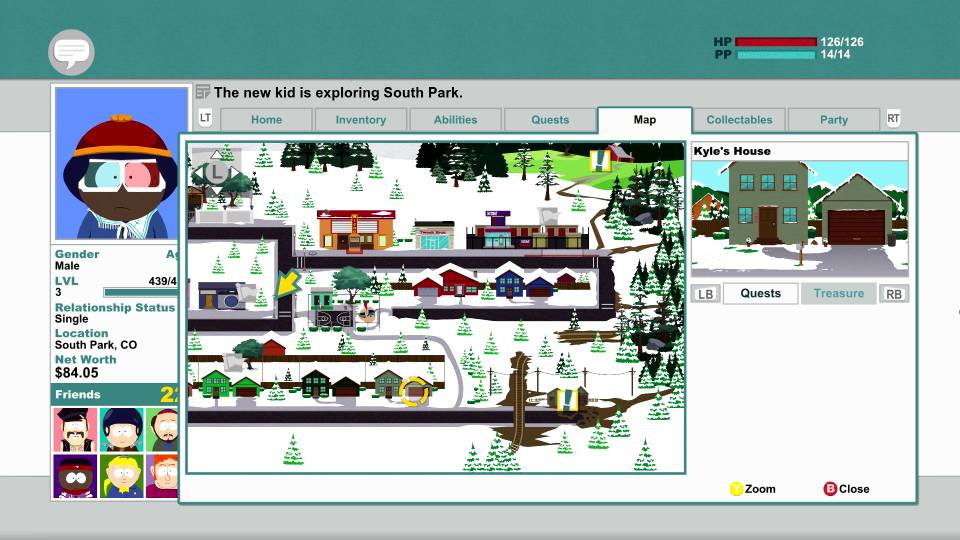Click the Zoom label button
The image size is (960, 540).
click(x=760, y=489)
